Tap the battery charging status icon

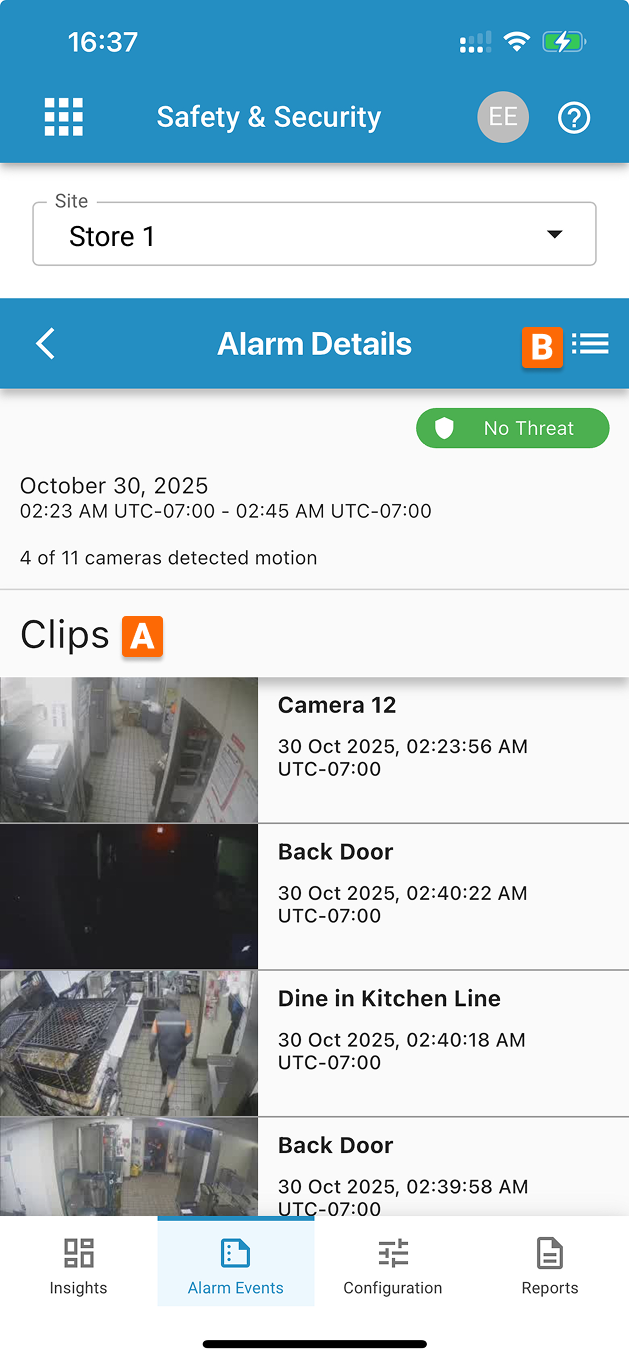point(563,42)
